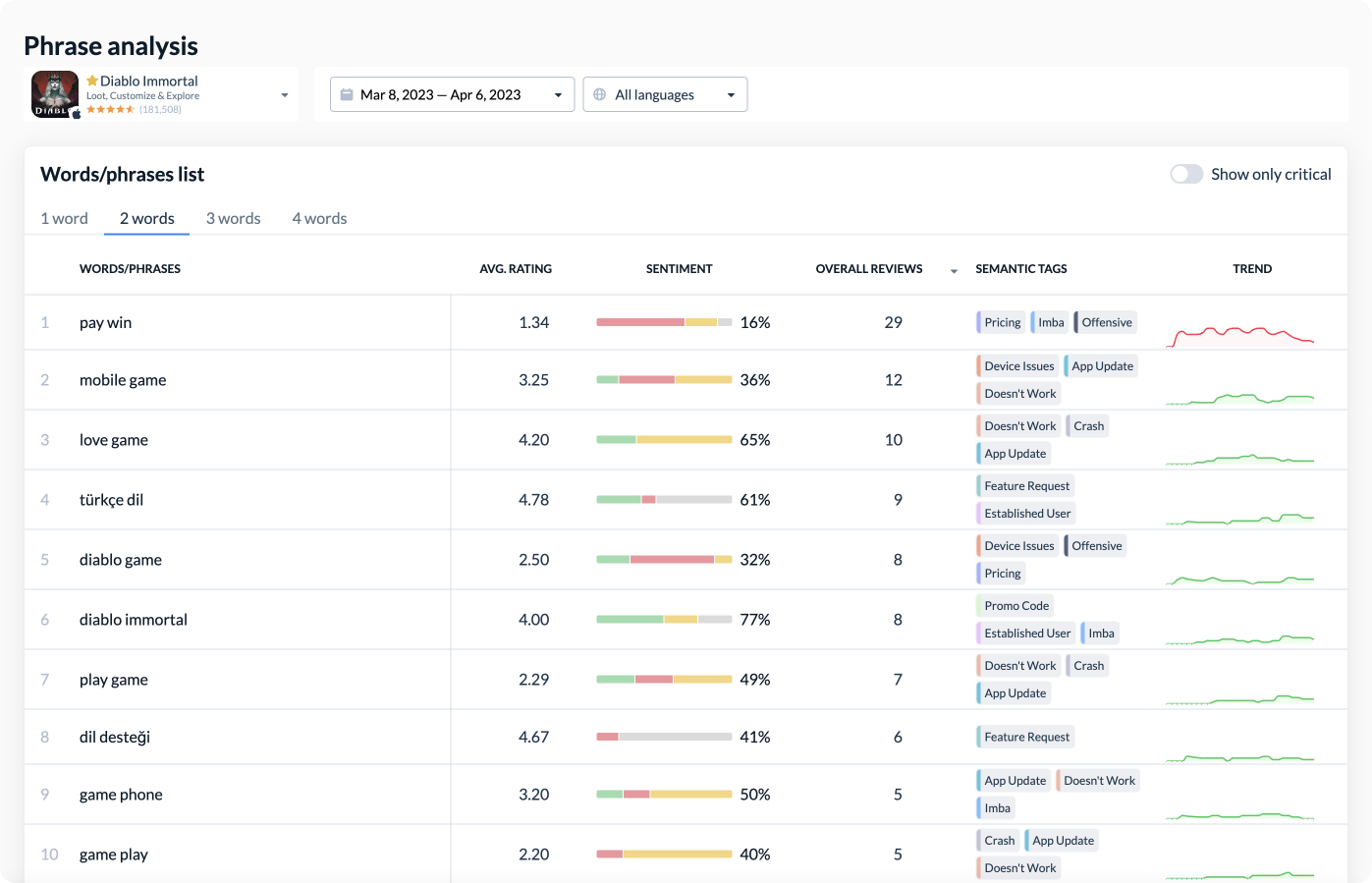Select the phrase mobile game in the list
Screen dimensions: 1372x883
(x=123, y=379)
